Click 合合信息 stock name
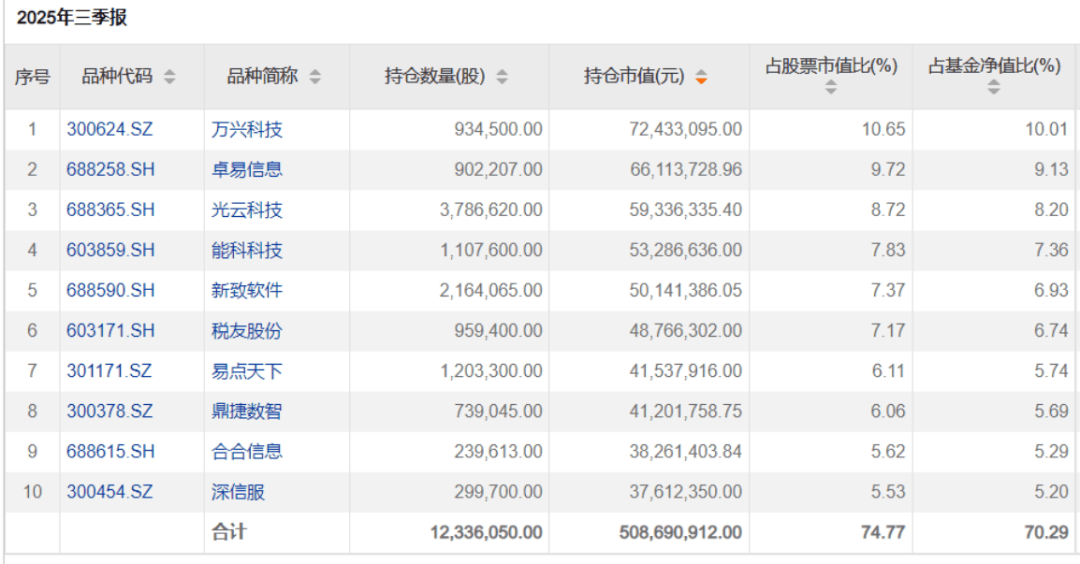The image size is (1080, 564). pos(247,452)
